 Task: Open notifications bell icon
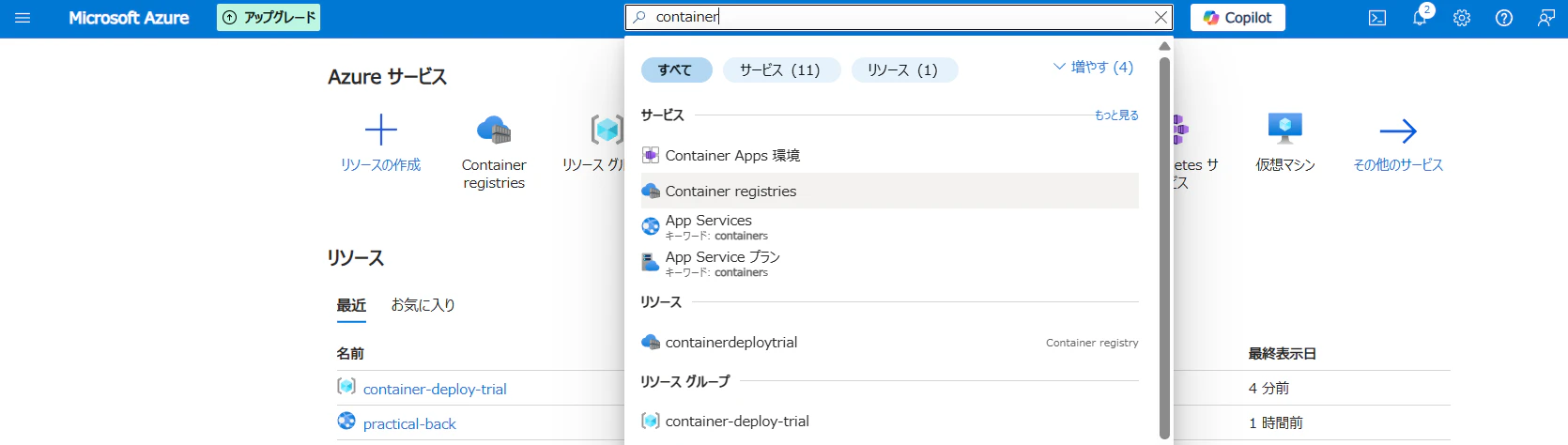pyautogui.click(x=1420, y=18)
